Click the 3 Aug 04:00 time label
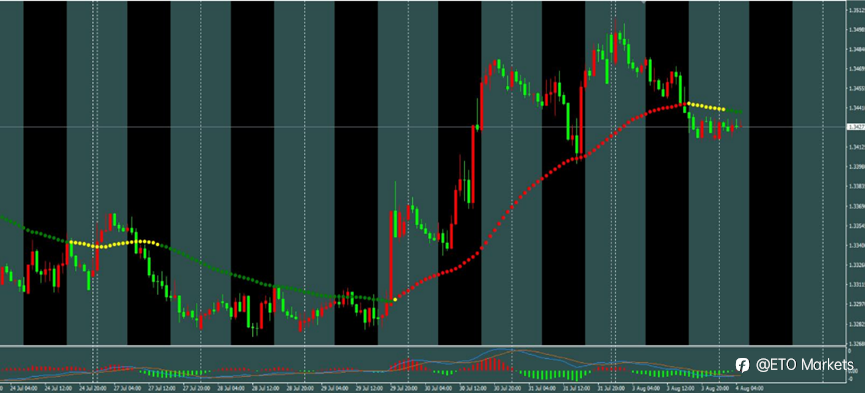 click(646, 389)
